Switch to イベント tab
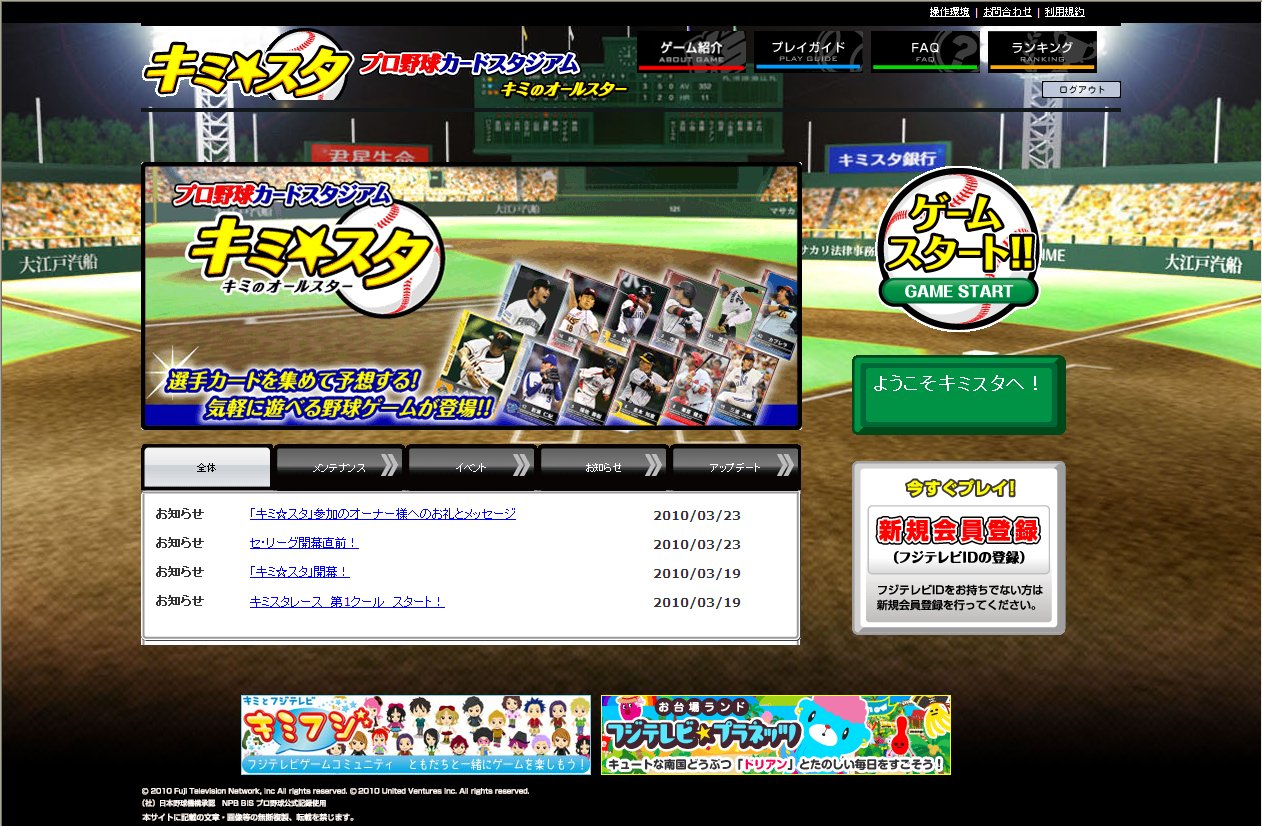The width and height of the screenshot is (1262, 826). point(470,467)
